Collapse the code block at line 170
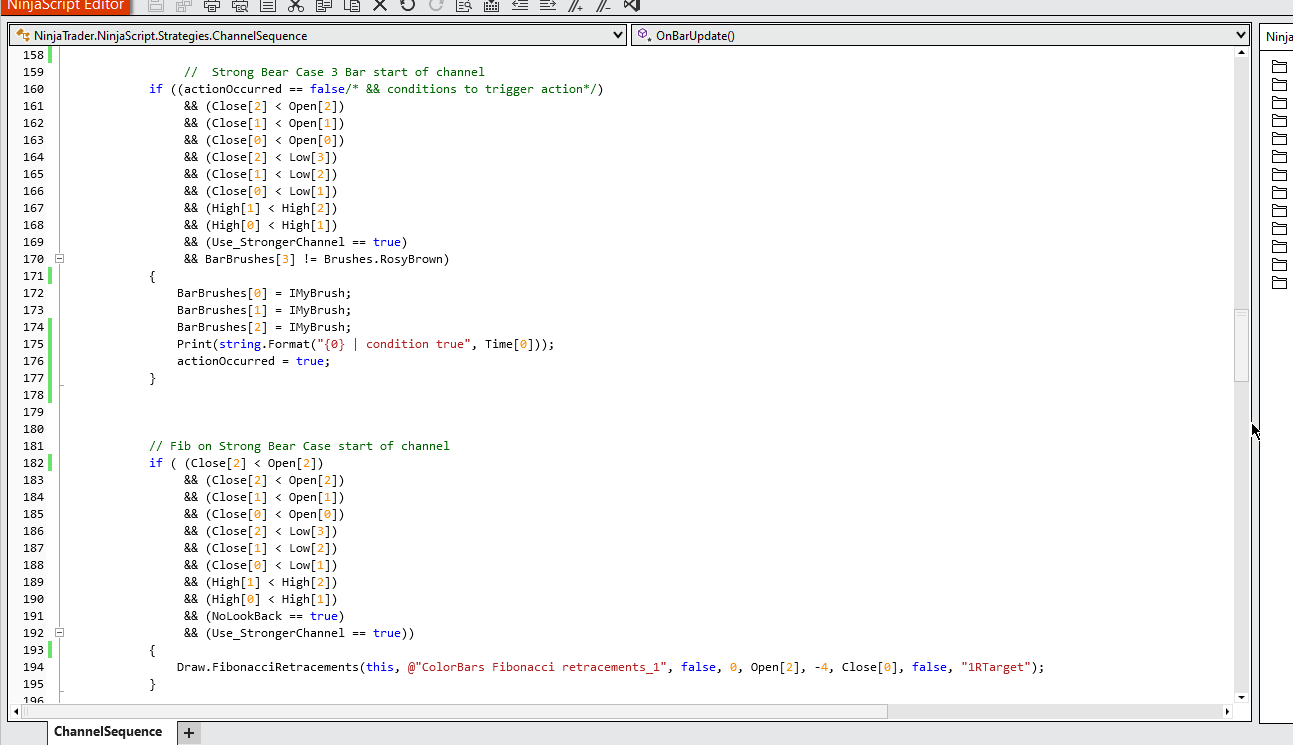This screenshot has height=745, width=1293. [x=59, y=259]
